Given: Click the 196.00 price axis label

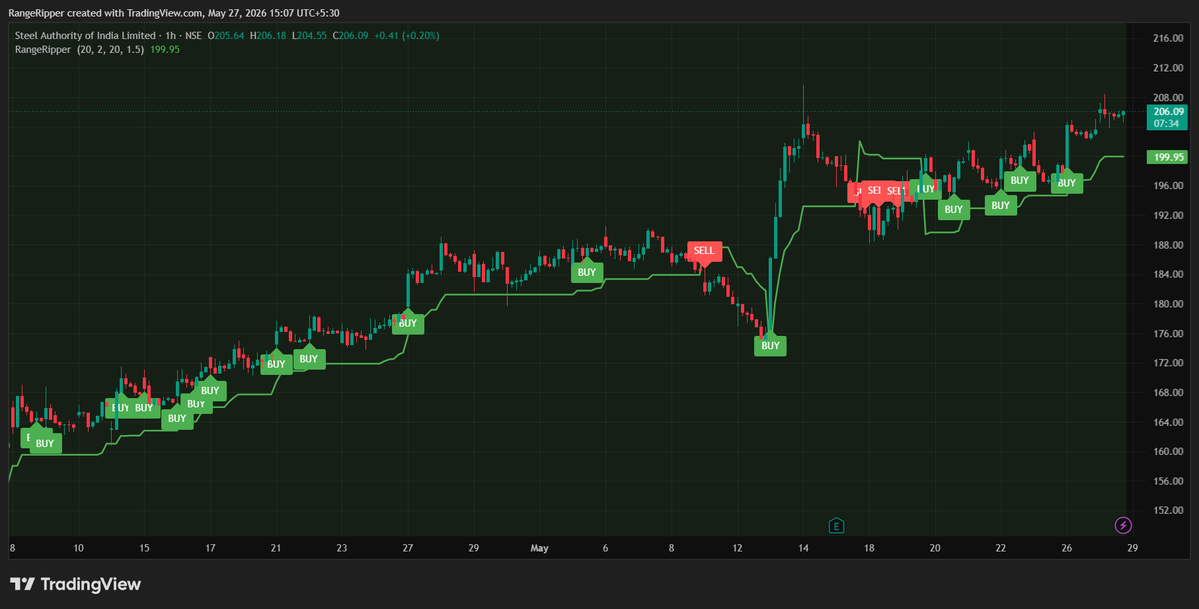Looking at the screenshot, I should pos(1168,186).
